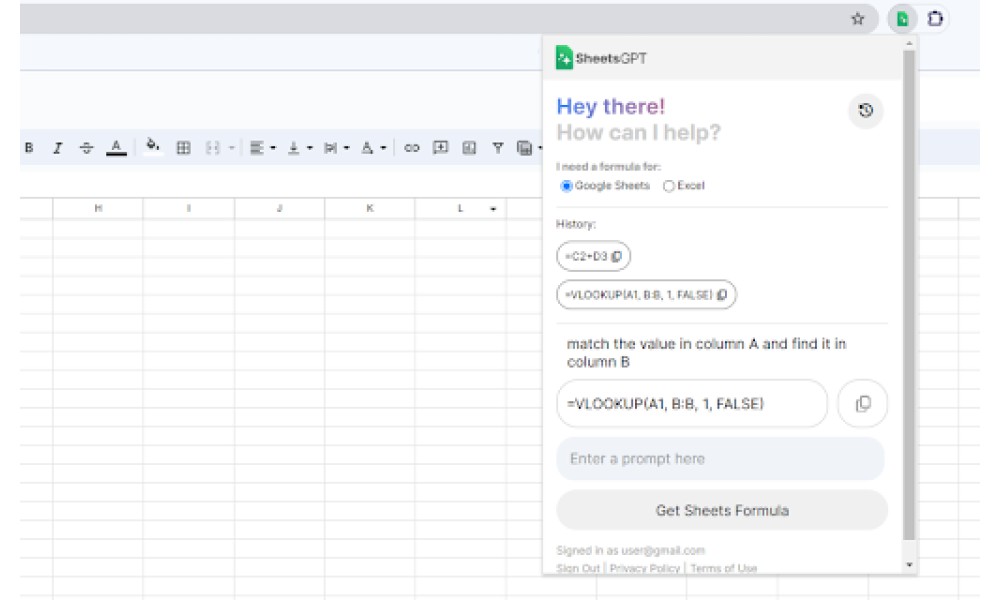This screenshot has height=600, width=1000.
Task: Expand the text wrapping dropdown arrow
Action: (347, 148)
